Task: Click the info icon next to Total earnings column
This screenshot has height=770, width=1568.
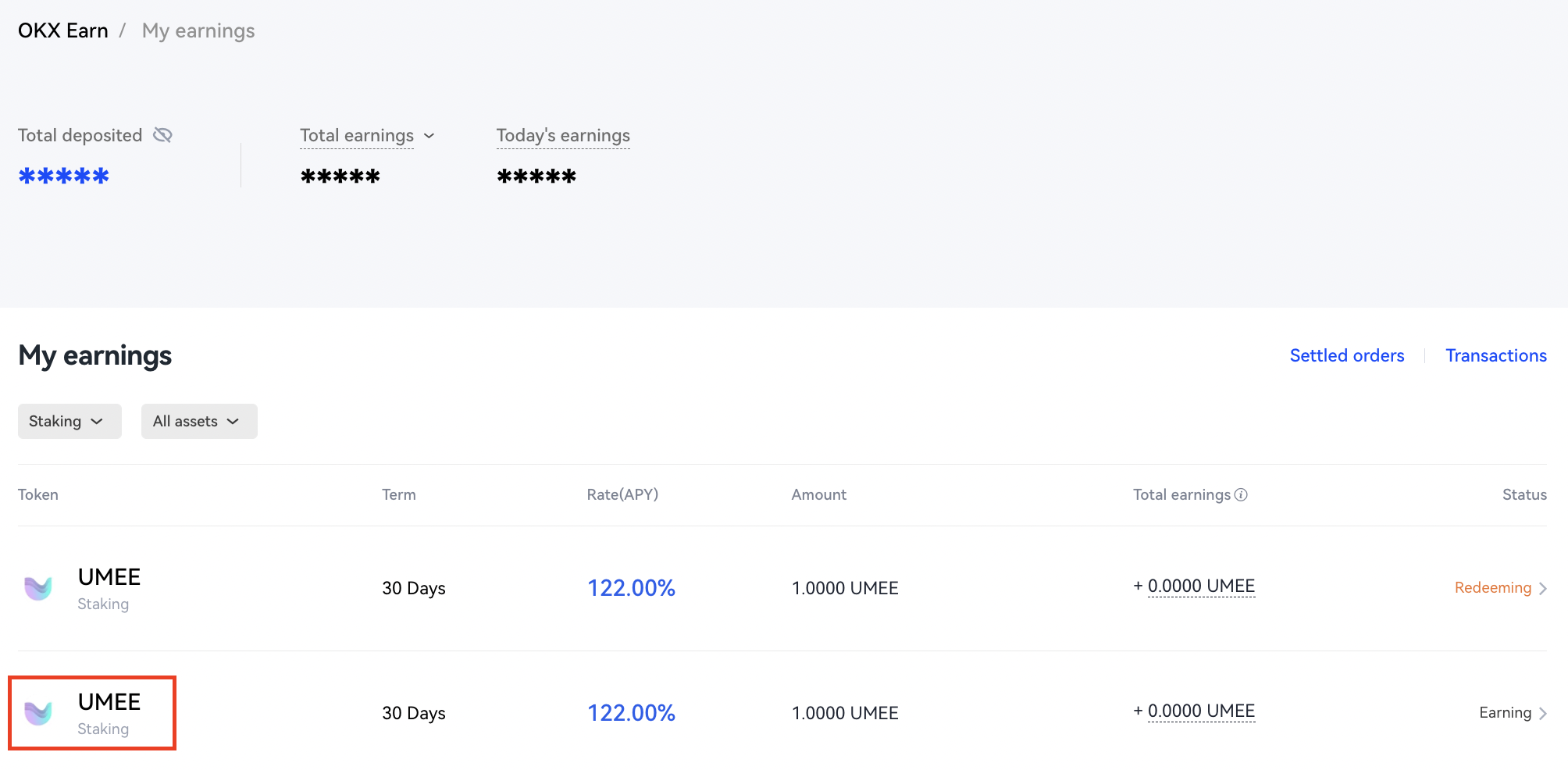Action: tap(1241, 494)
